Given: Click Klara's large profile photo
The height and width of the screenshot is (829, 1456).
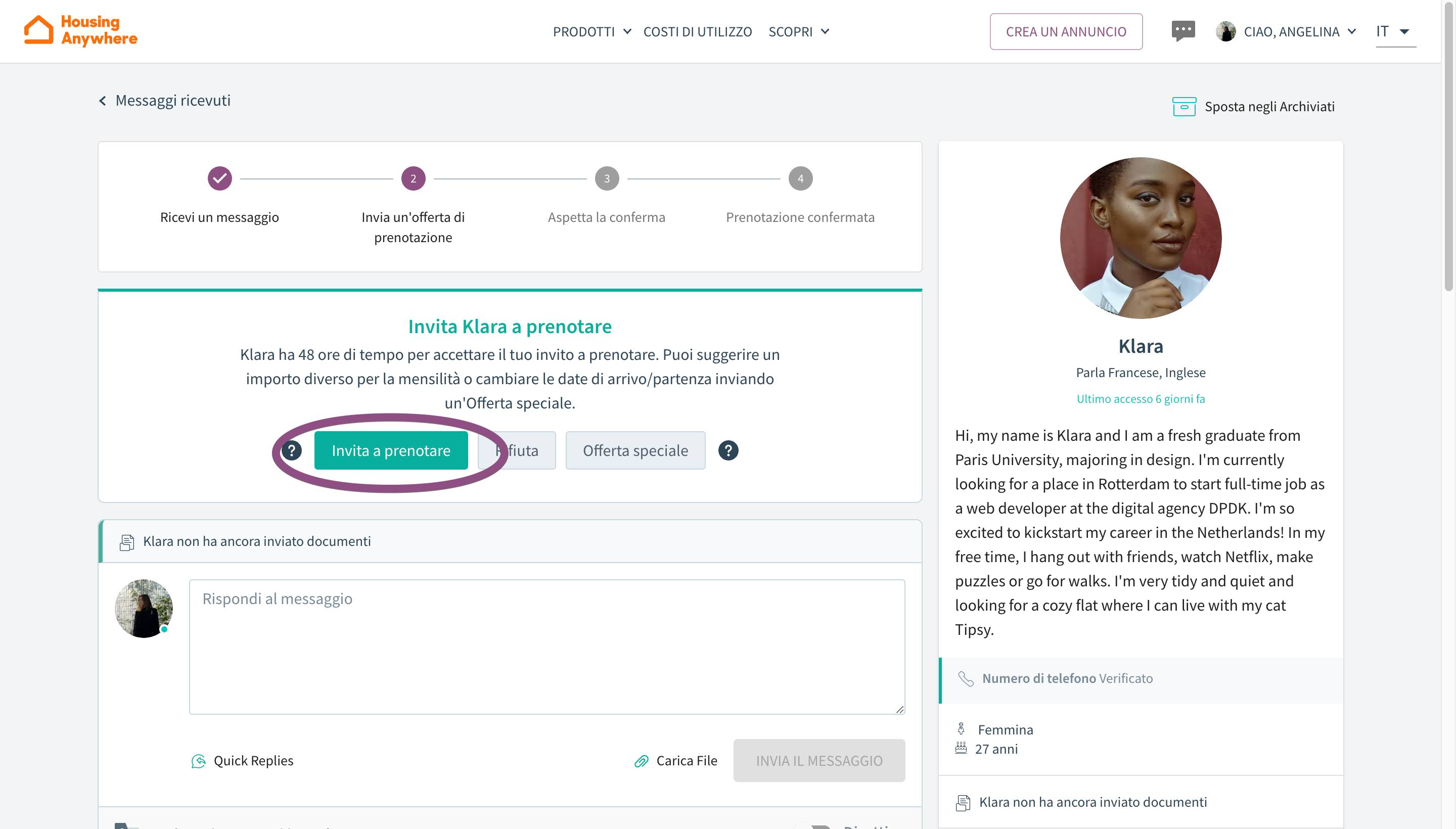Looking at the screenshot, I should [1140, 238].
